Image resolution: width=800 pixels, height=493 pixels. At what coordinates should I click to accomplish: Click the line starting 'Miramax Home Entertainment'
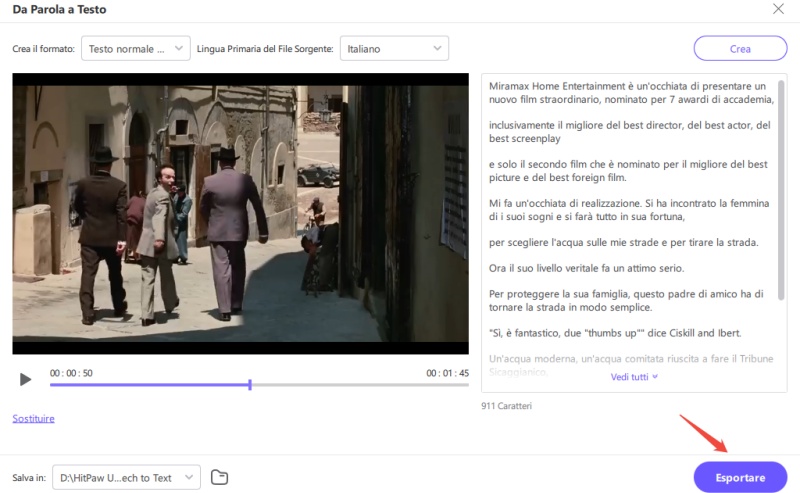[631, 92]
